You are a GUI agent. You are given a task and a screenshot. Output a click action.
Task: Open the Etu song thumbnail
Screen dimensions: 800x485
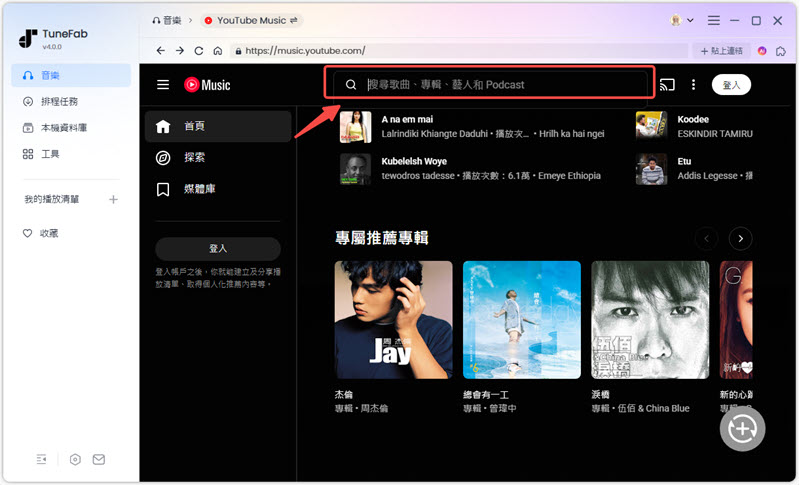(x=652, y=168)
